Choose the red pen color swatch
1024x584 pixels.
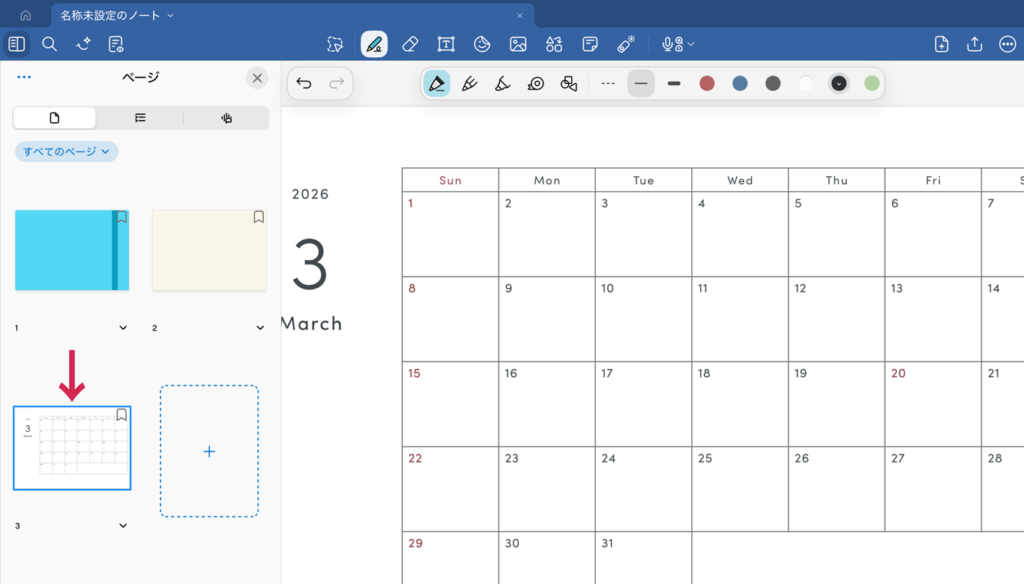[707, 83]
